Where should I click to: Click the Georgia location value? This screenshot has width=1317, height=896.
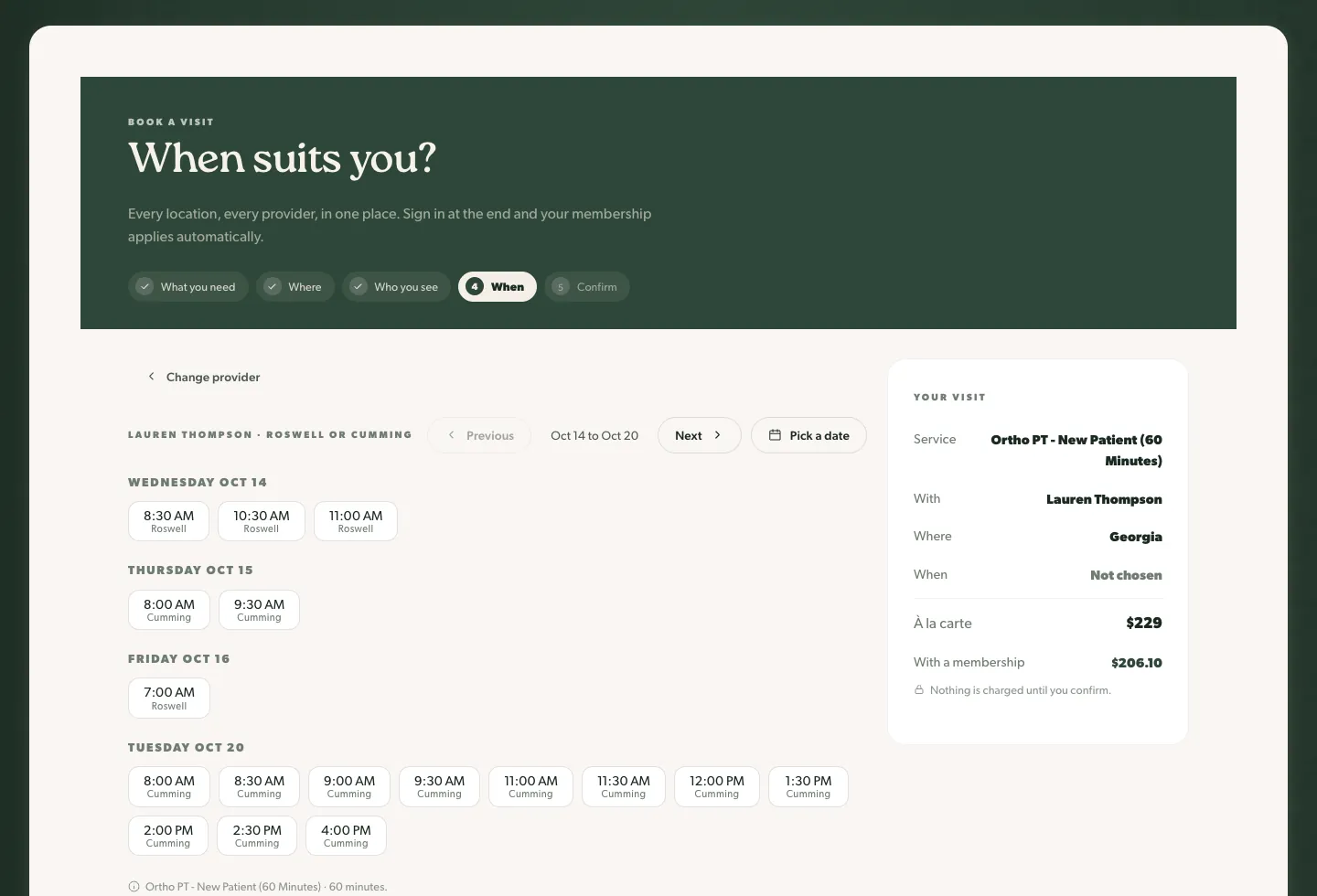coord(1136,537)
